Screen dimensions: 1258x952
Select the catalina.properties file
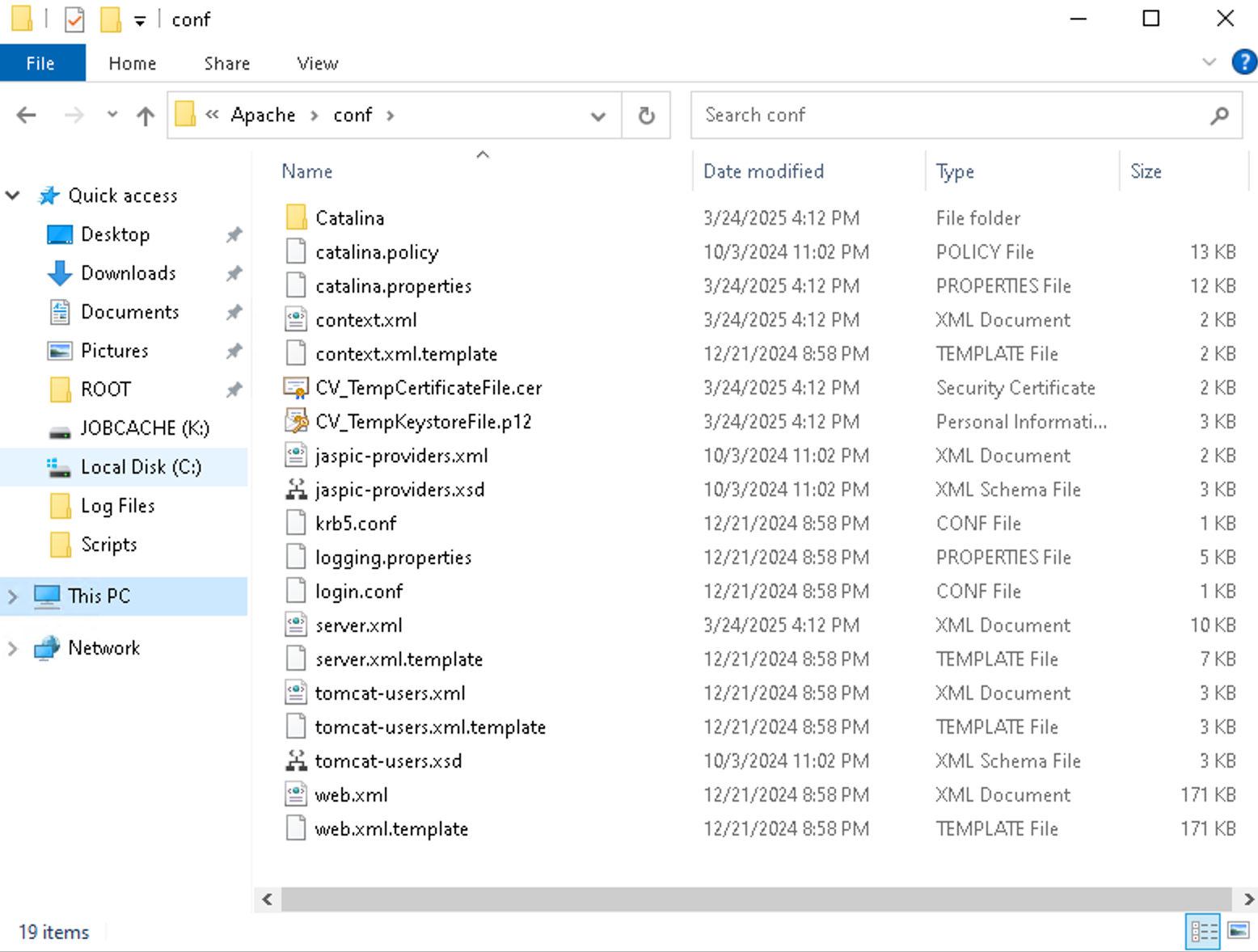[394, 286]
